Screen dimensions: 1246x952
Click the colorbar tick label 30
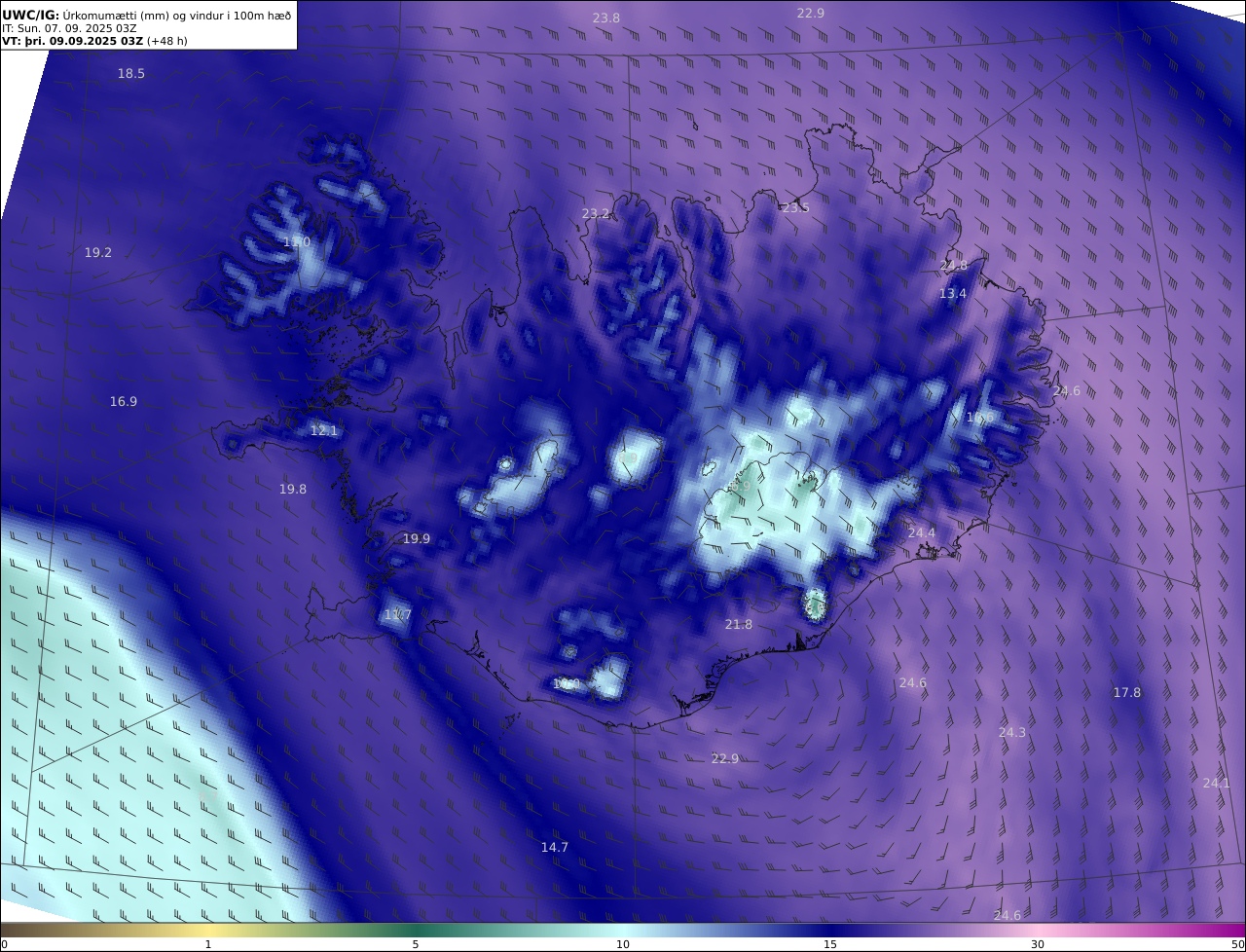click(1038, 945)
